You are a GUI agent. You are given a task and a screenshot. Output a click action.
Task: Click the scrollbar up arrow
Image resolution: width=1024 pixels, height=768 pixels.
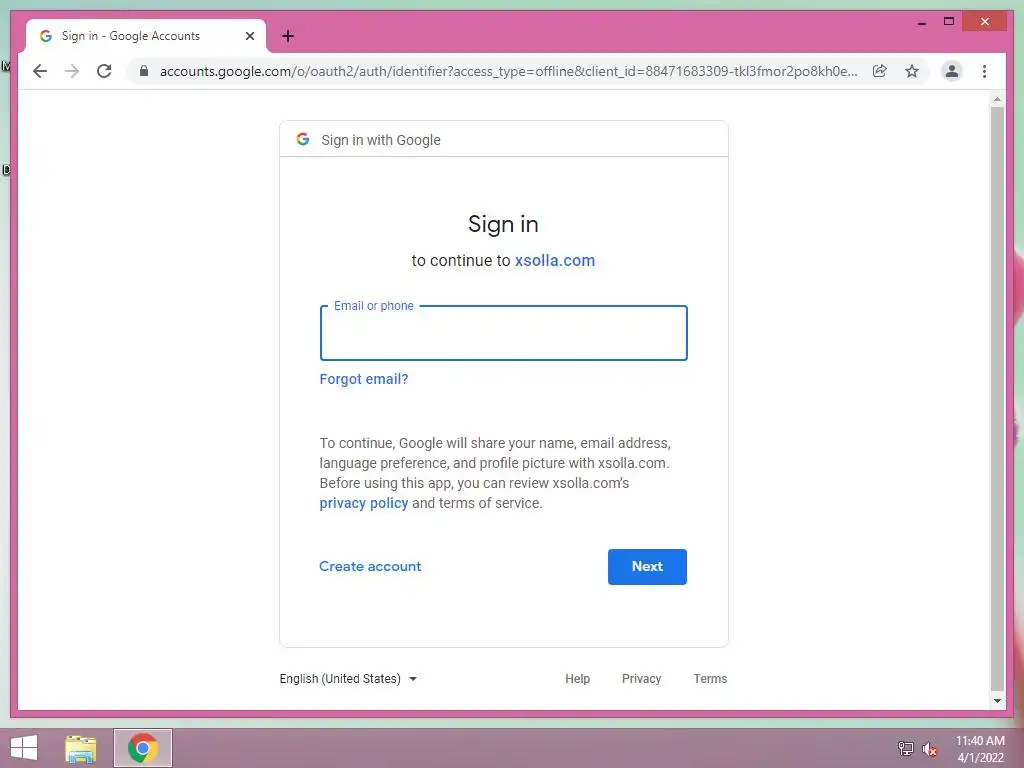pos(997,99)
